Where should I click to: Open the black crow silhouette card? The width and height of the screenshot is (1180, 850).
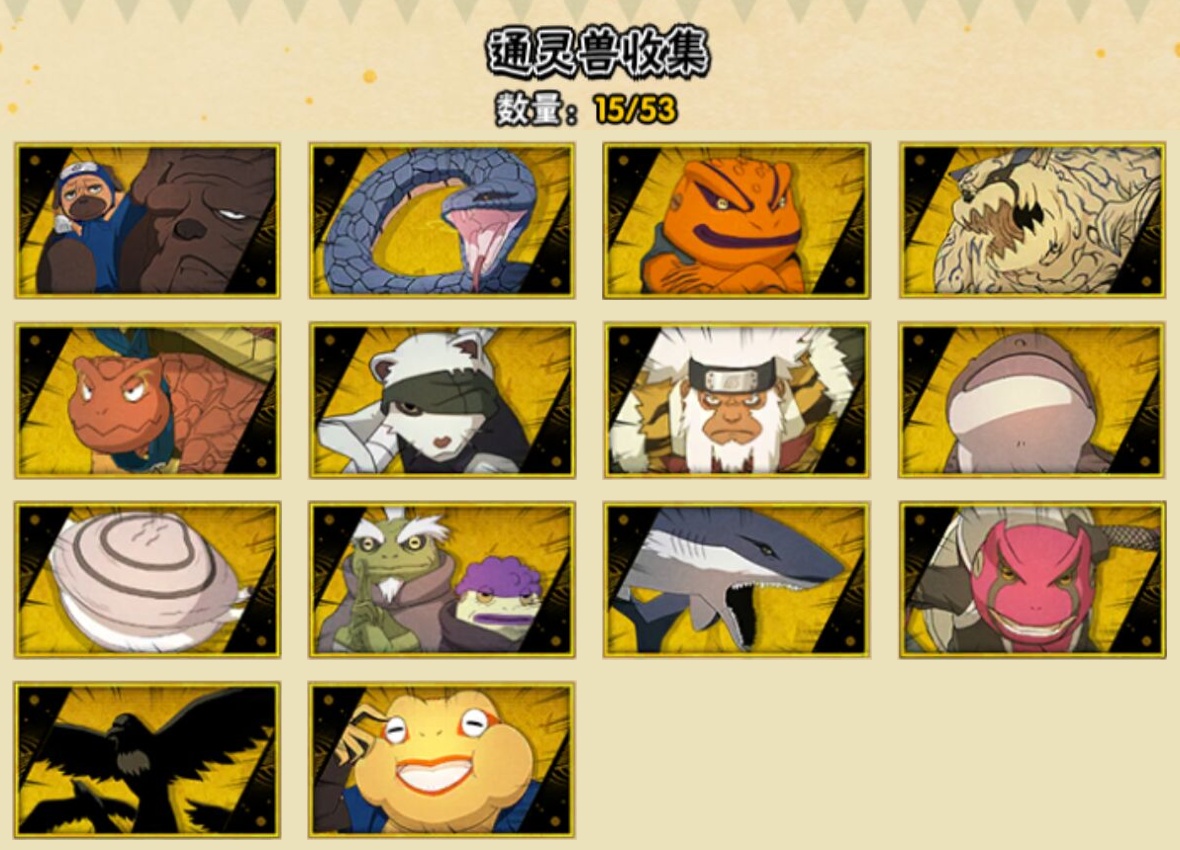[x=148, y=760]
